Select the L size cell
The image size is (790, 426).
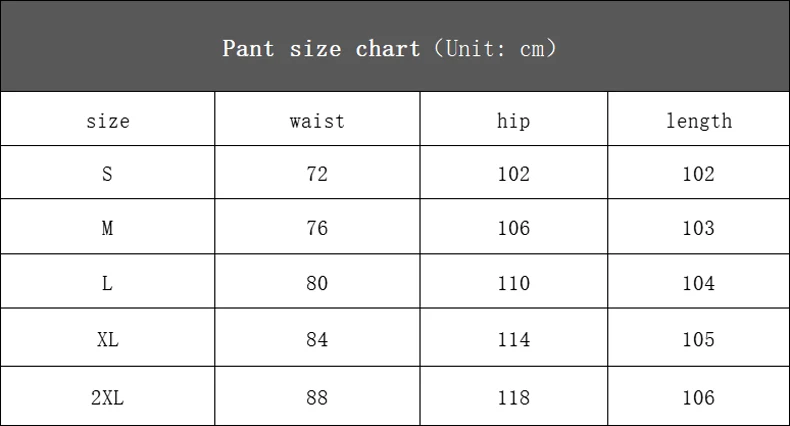click(108, 283)
